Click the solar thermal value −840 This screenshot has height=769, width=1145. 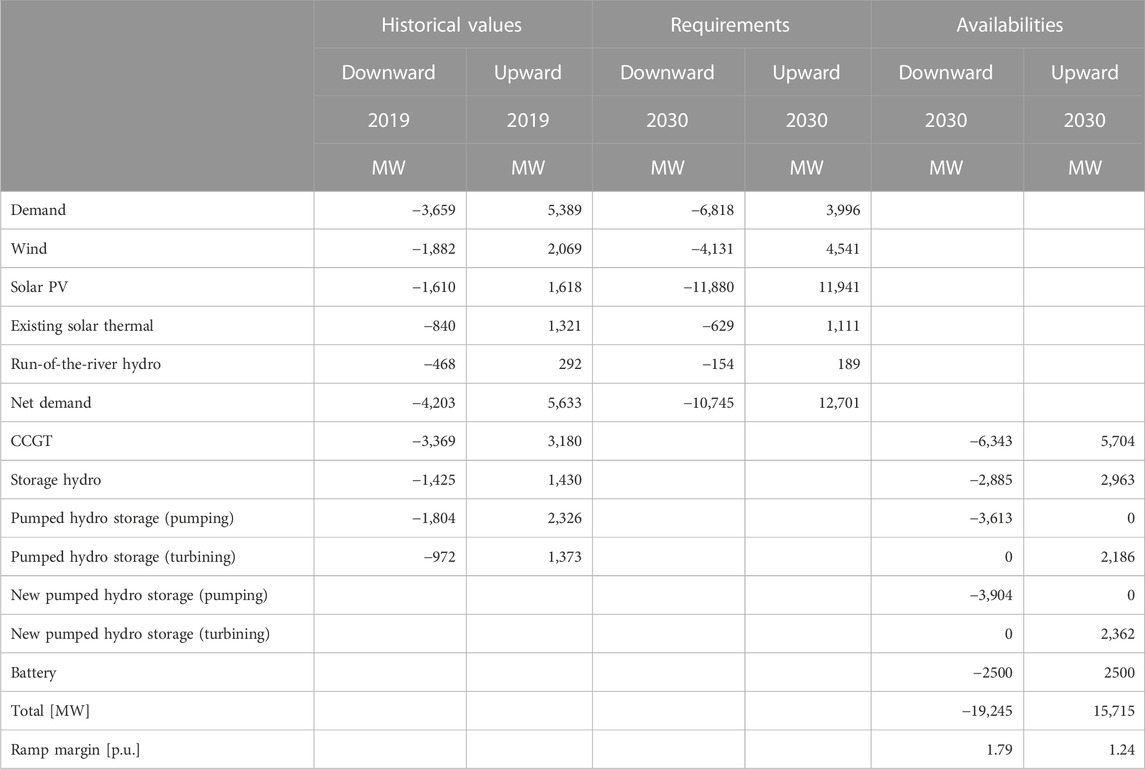[x=440, y=326]
